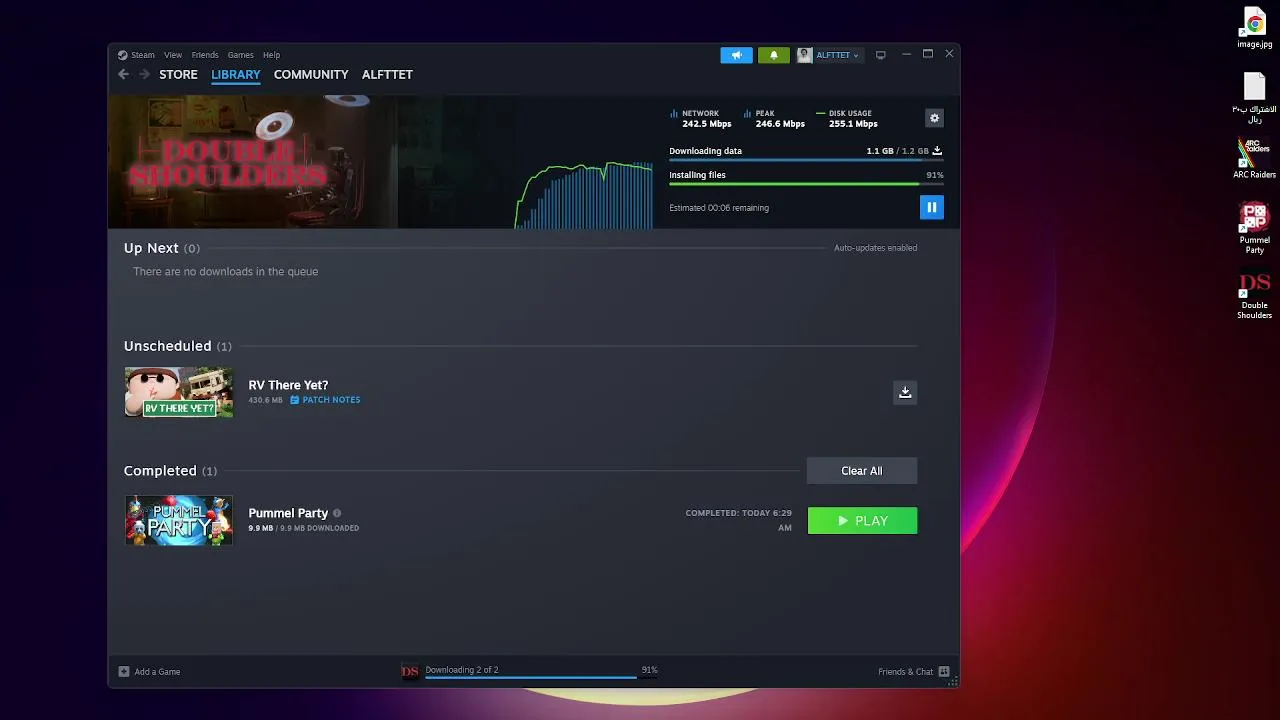The height and width of the screenshot is (720, 1280).
Task: Open Pummel Party desktop shortcut
Action: 1254,228
